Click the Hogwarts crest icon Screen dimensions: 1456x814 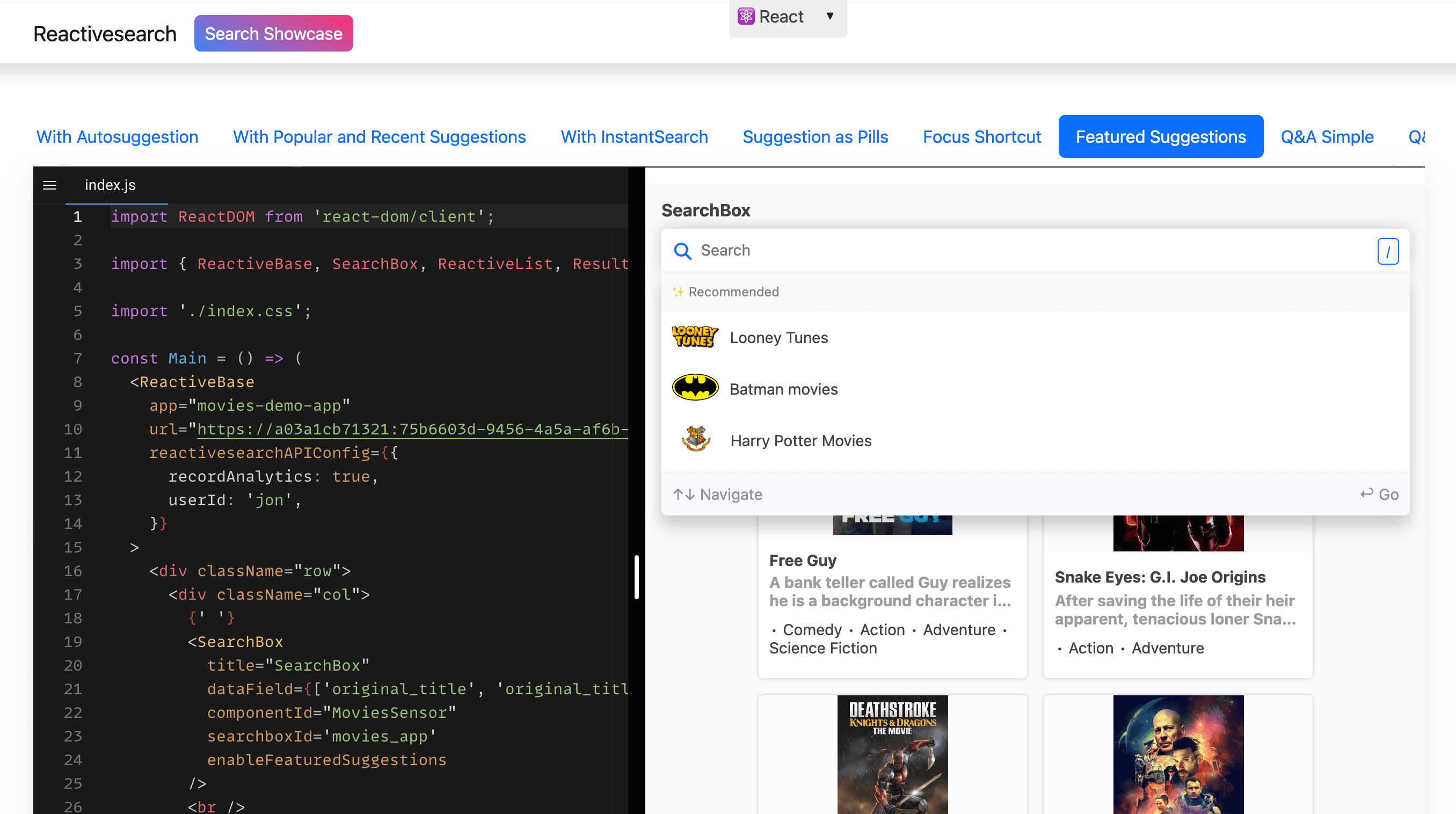coord(696,440)
